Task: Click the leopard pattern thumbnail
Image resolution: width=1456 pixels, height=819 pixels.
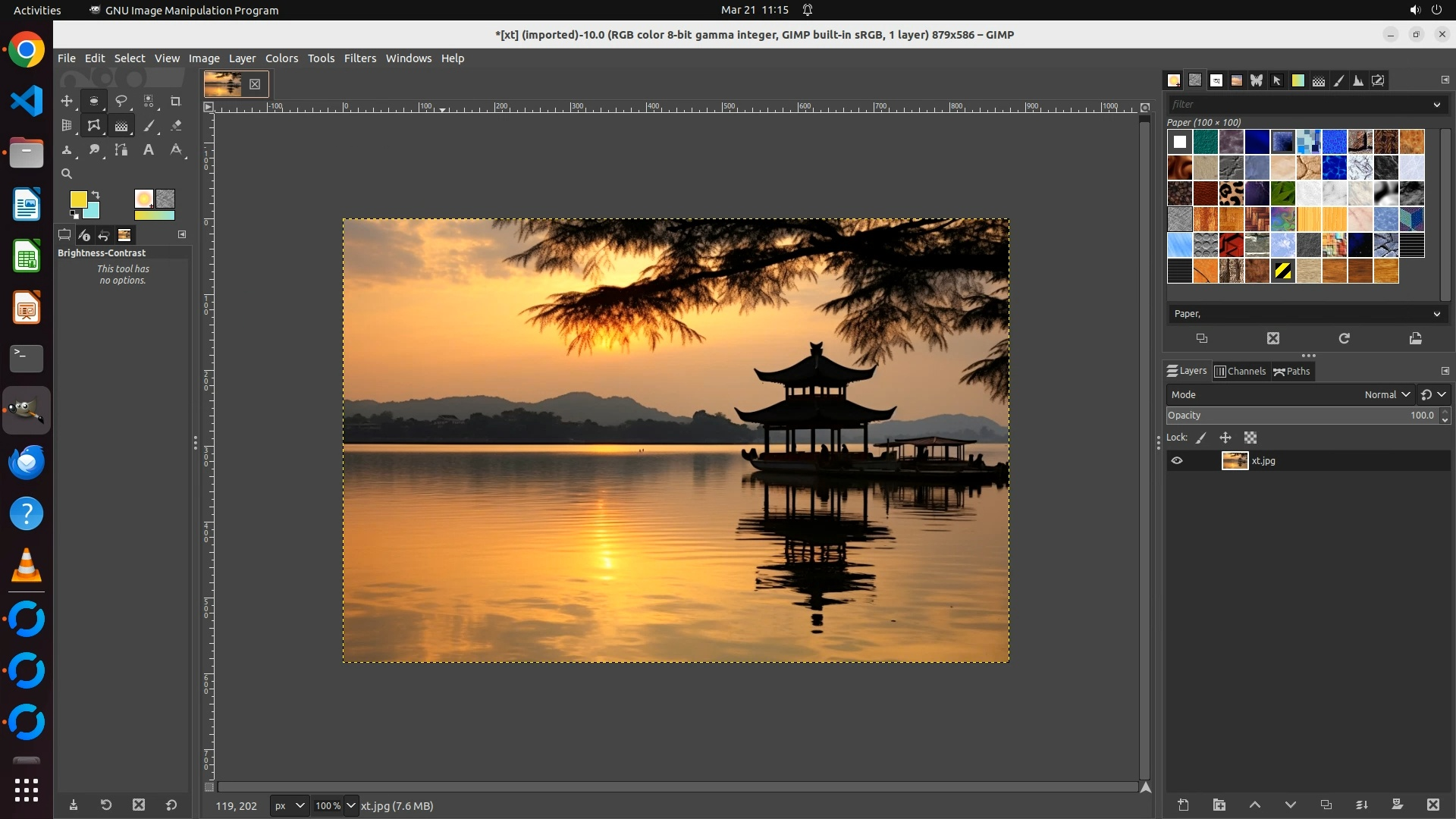Action: coord(1231,193)
